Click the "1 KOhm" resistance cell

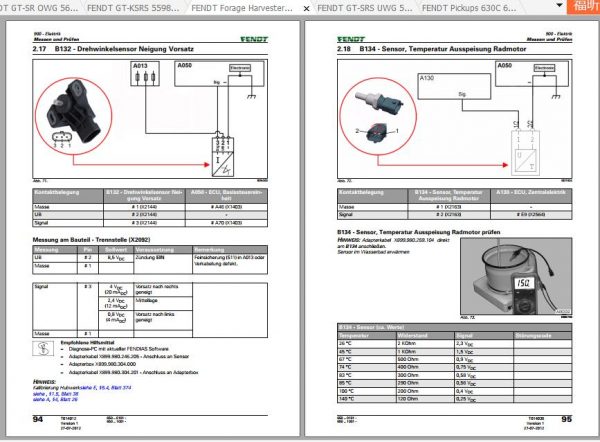pos(425,352)
